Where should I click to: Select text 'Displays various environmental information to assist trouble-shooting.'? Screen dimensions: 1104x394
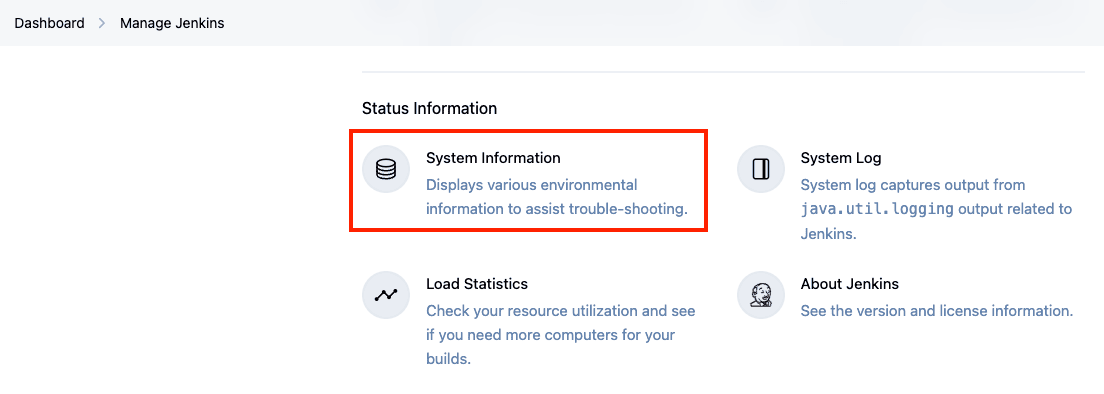(556, 197)
